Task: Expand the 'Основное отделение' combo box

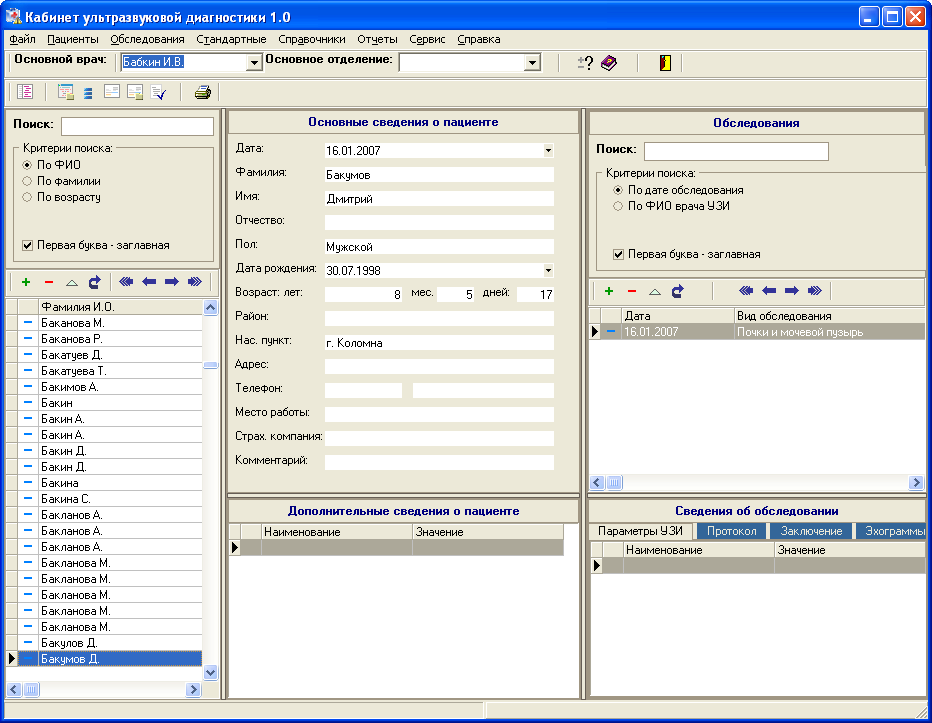Action: point(532,63)
